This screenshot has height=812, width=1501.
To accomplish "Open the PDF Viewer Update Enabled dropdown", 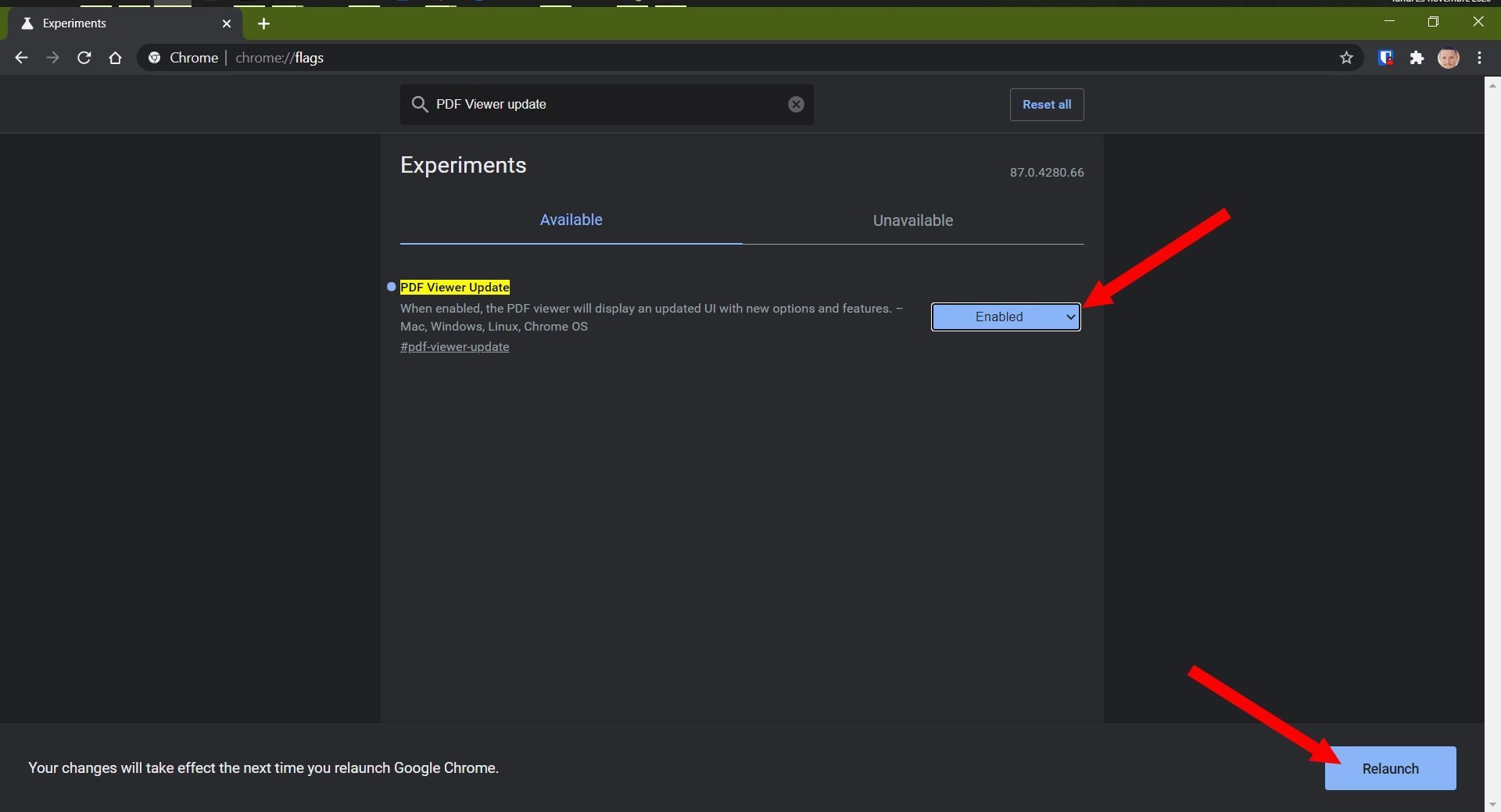I will coord(1005,317).
